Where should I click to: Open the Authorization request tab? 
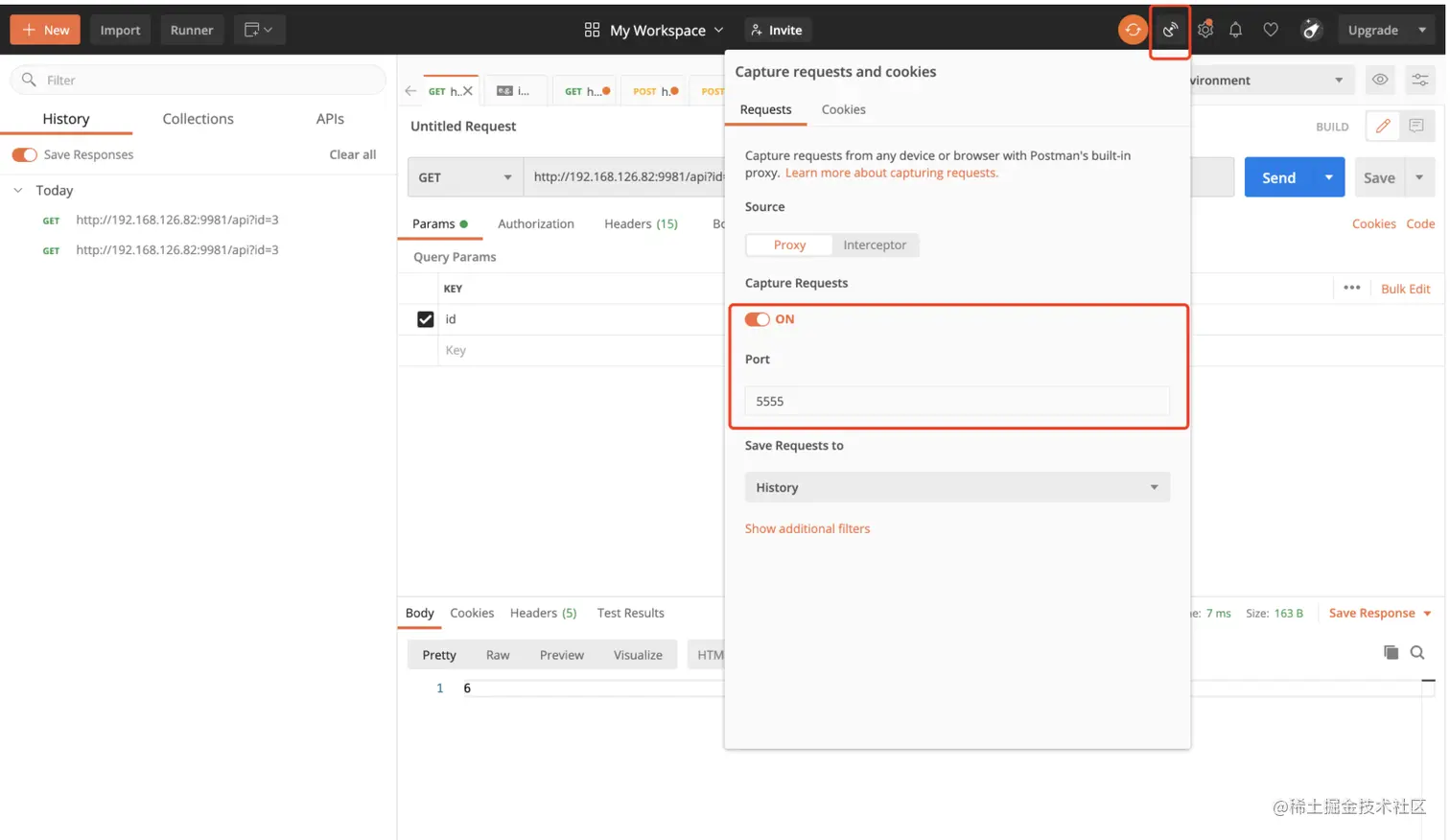[535, 223]
